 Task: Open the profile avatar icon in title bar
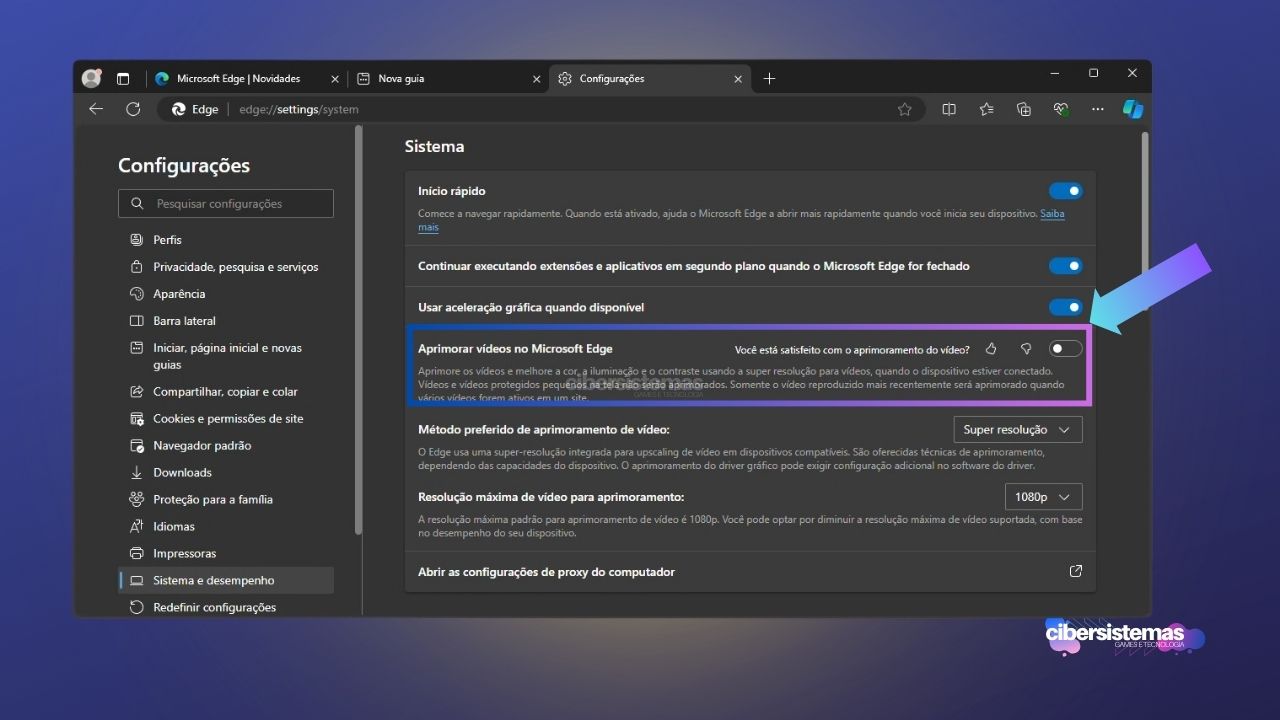91,78
